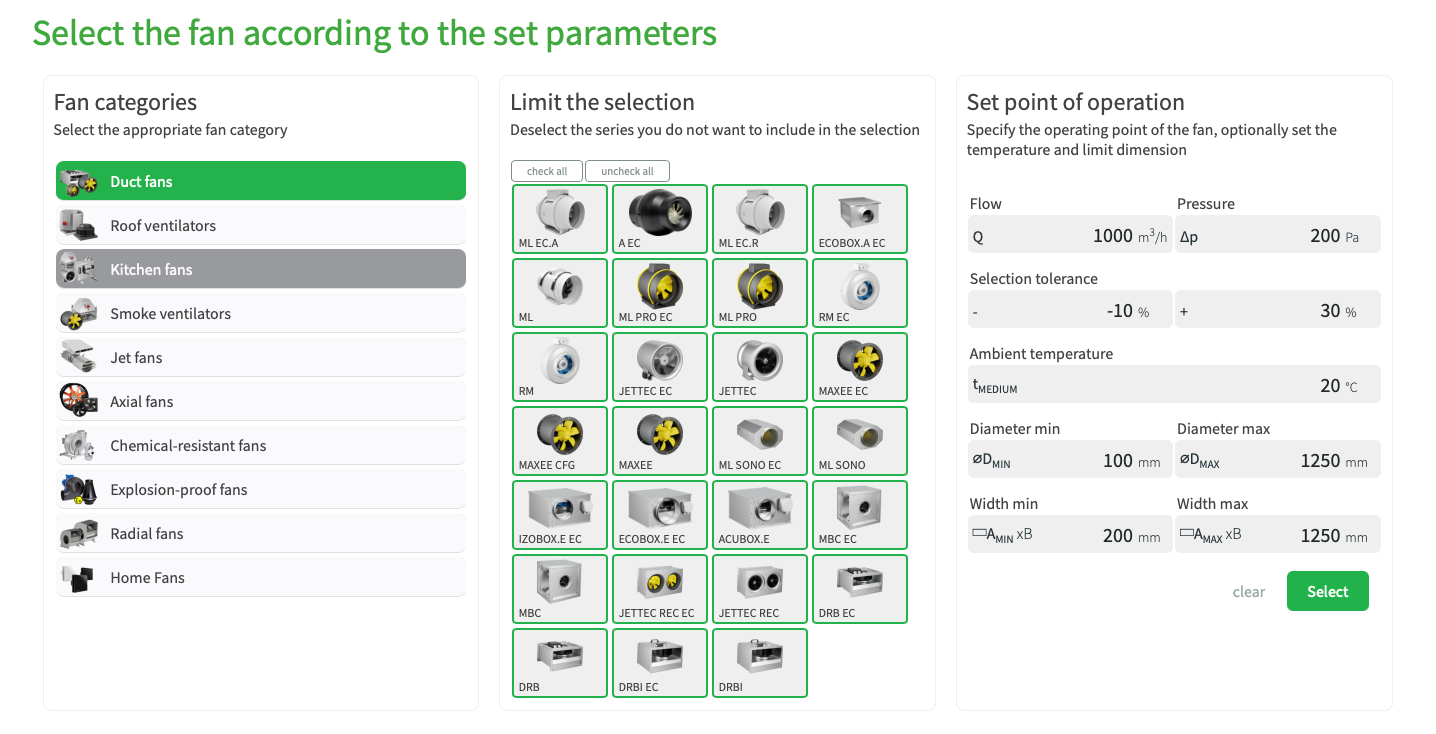
Task: Click the Flow Q input field
Action: click(x=1070, y=235)
